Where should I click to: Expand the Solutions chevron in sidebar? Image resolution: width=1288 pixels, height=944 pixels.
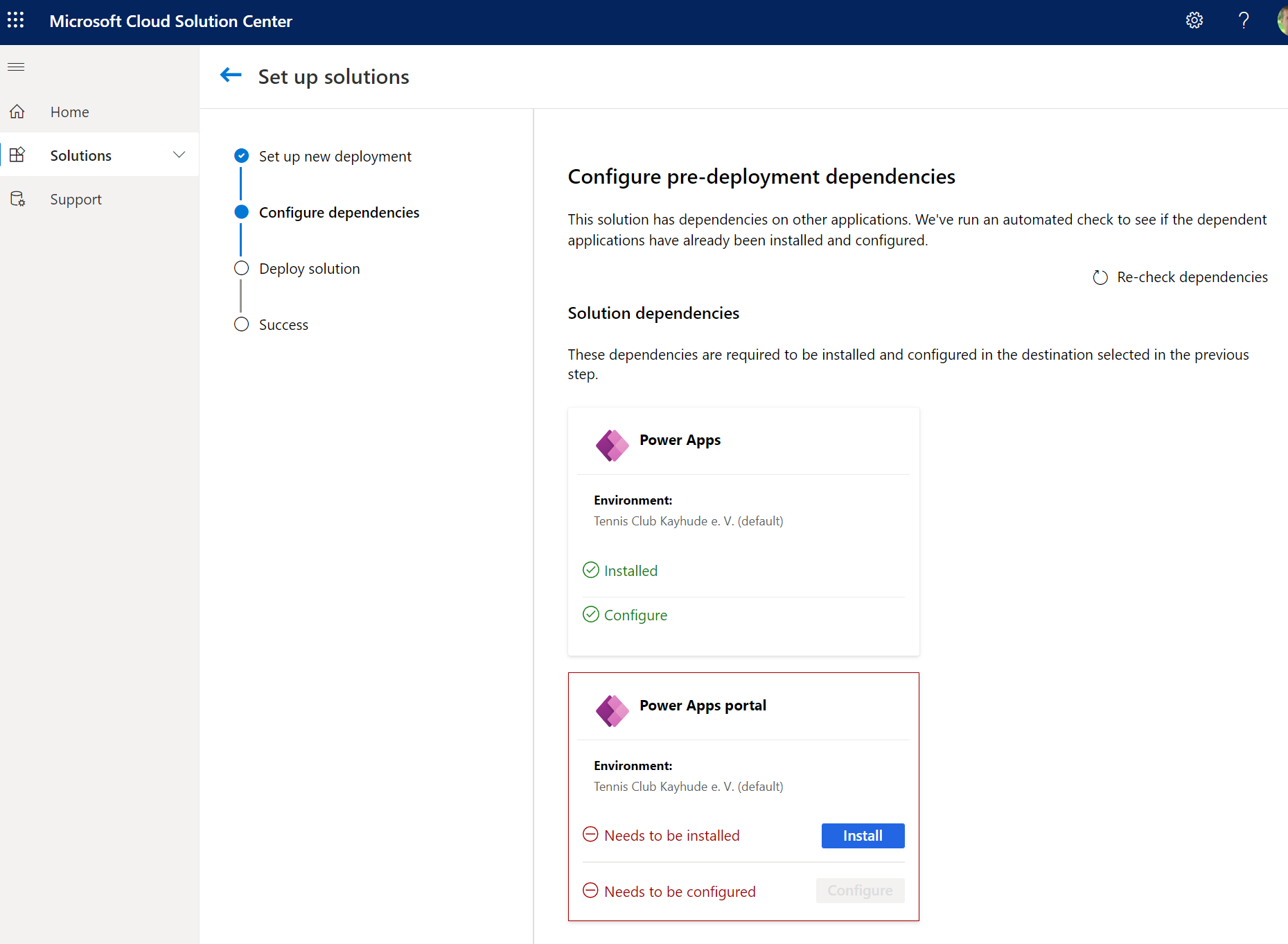tap(179, 155)
